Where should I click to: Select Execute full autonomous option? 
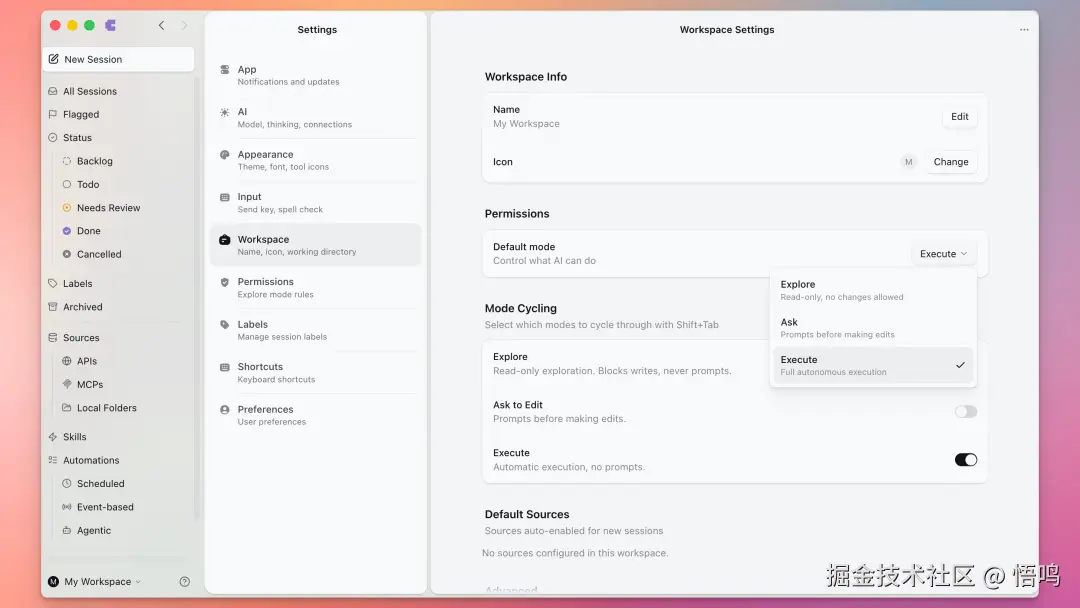pyautogui.click(x=872, y=365)
